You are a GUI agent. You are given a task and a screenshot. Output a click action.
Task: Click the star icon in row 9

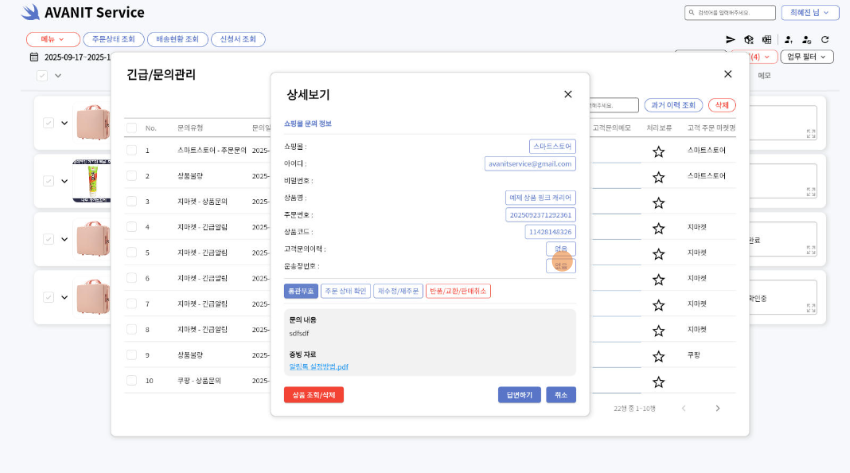[658, 355]
